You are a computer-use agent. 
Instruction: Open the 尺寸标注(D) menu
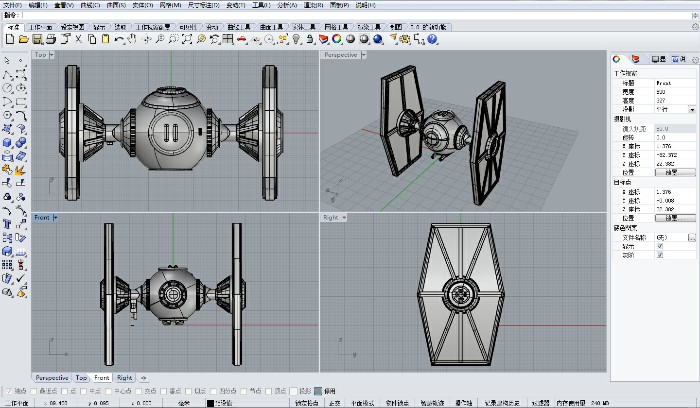pyautogui.click(x=204, y=5)
